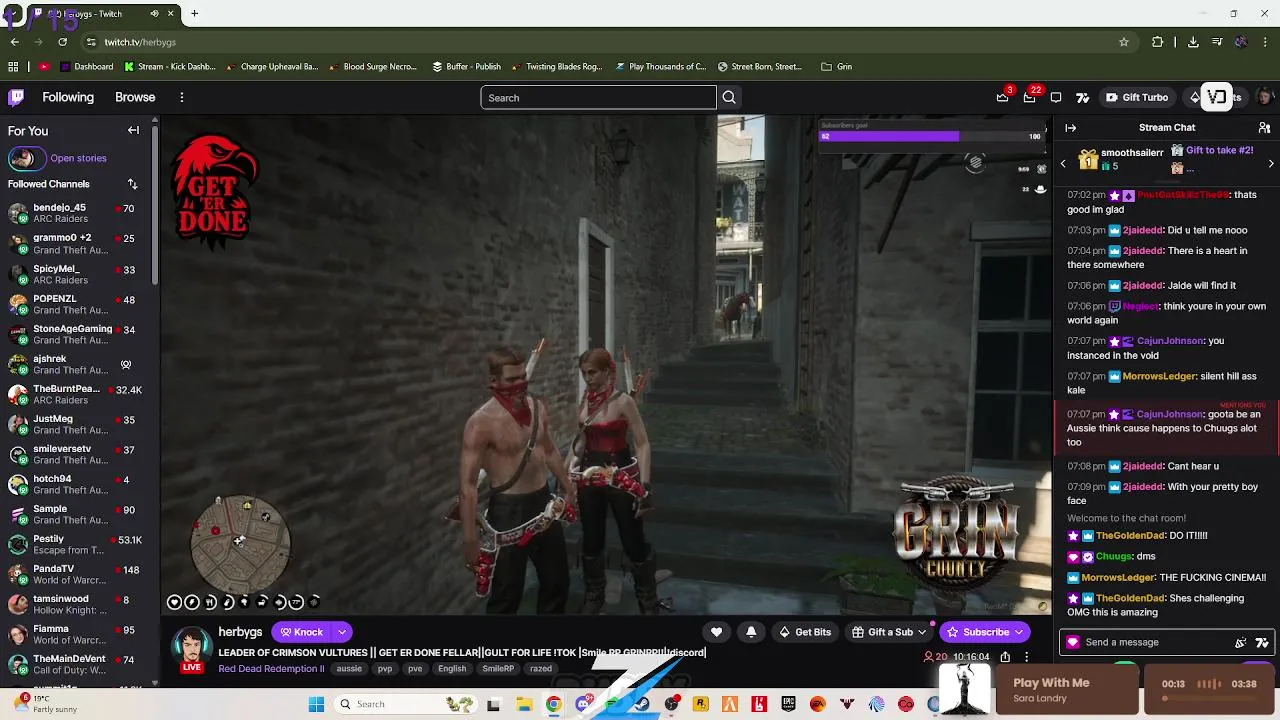Click the chat settings icon beside message box

coord(1241,643)
